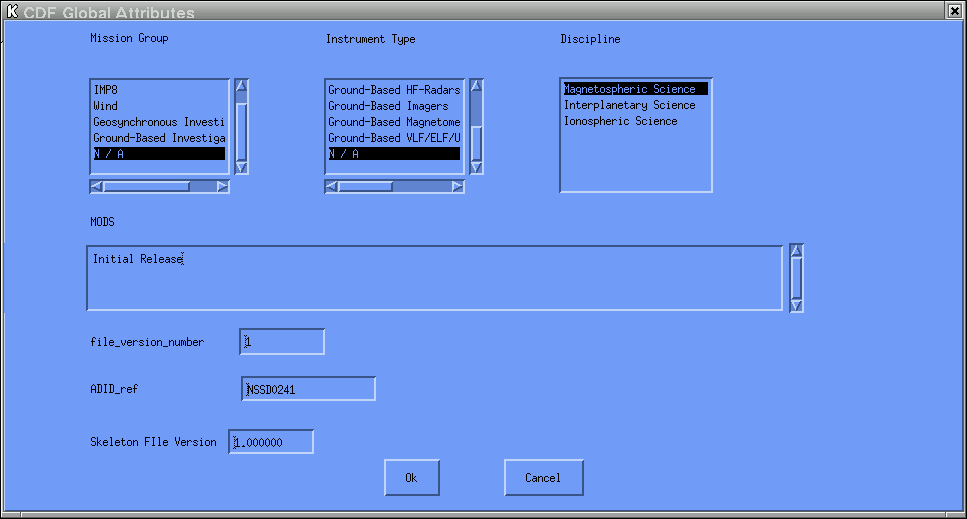Click Mission Group horizontal scrollbar thumb
Image resolution: width=967 pixels, height=519 pixels.
tap(146, 186)
